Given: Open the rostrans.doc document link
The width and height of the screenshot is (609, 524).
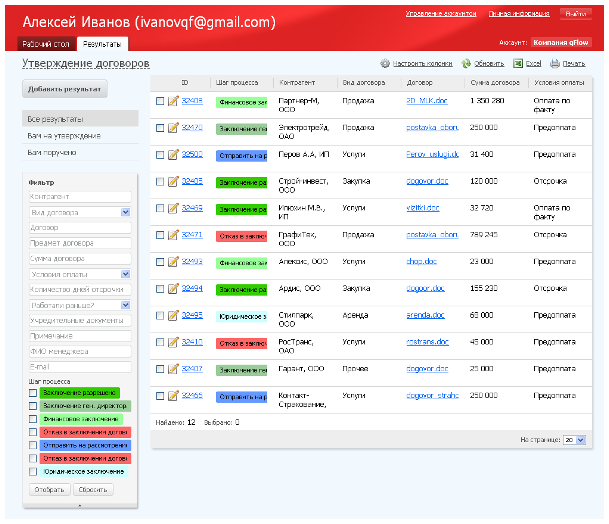Looking at the screenshot, I should click(x=427, y=342).
